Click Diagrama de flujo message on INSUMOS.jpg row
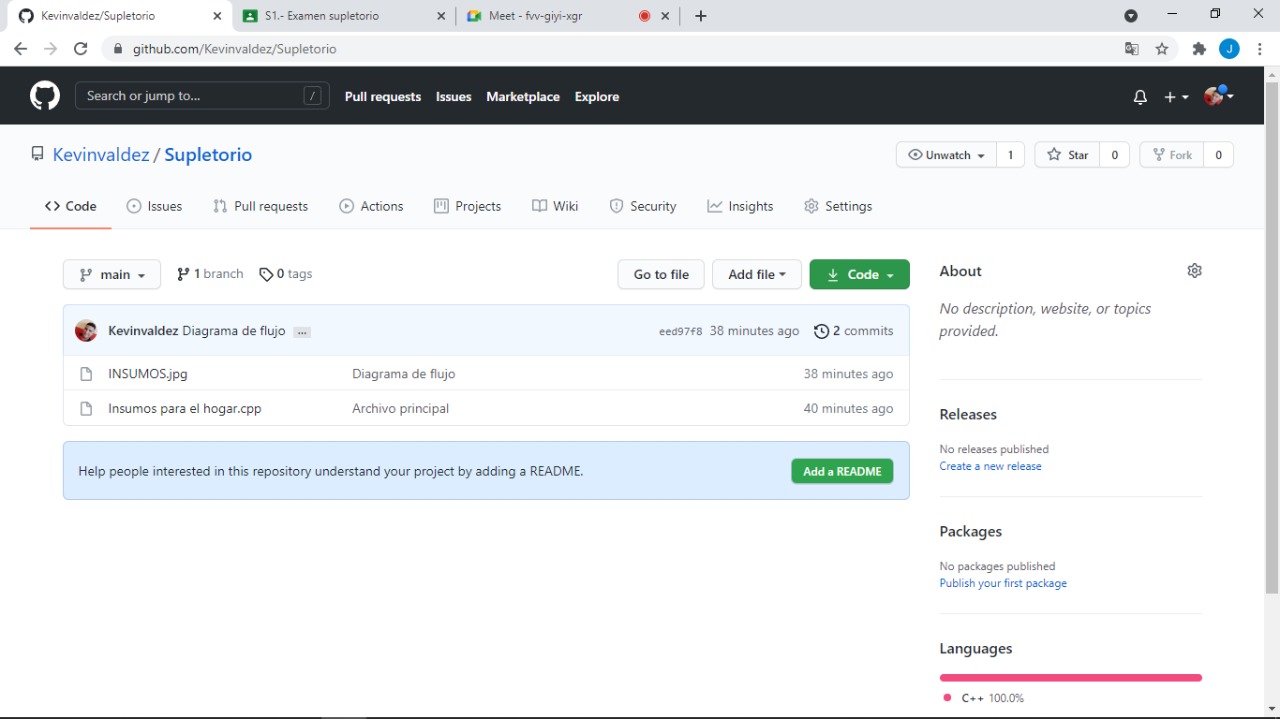 click(404, 374)
